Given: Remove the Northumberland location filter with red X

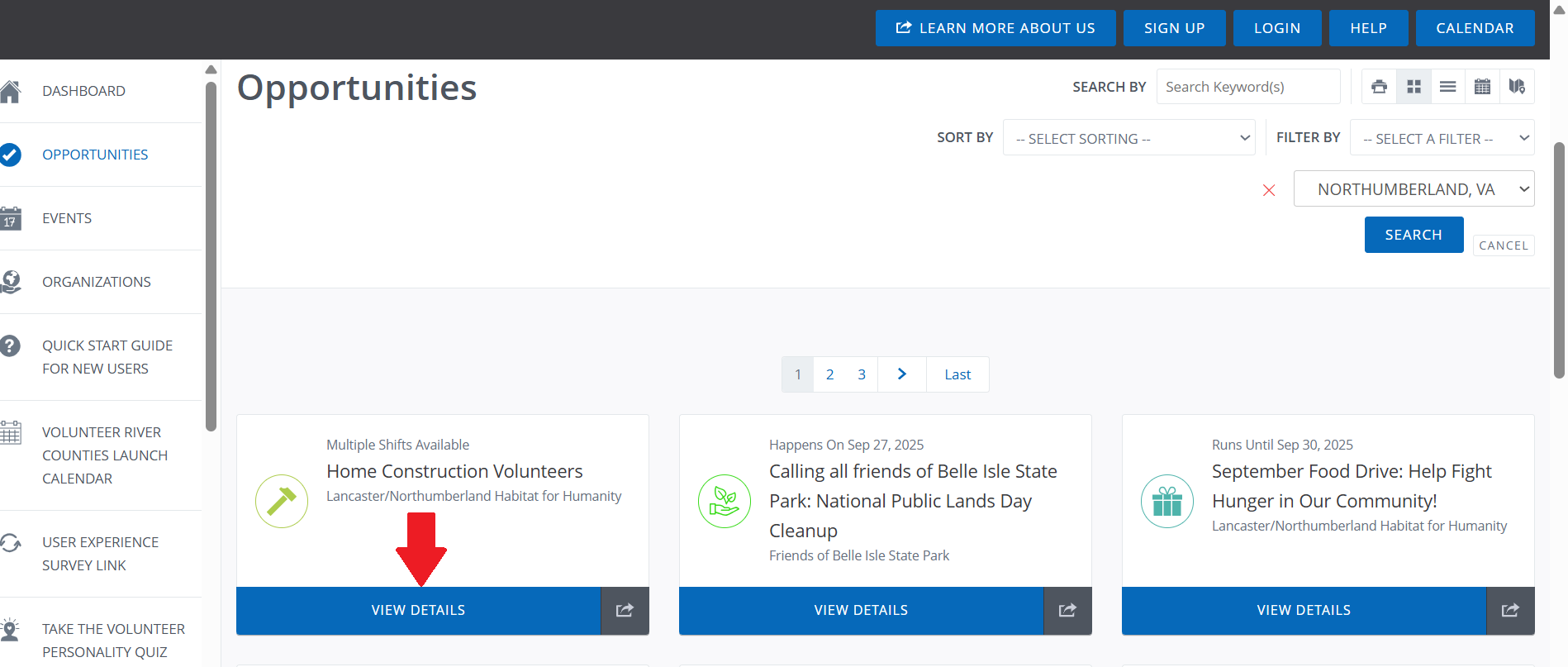Looking at the screenshot, I should pyautogui.click(x=1269, y=190).
